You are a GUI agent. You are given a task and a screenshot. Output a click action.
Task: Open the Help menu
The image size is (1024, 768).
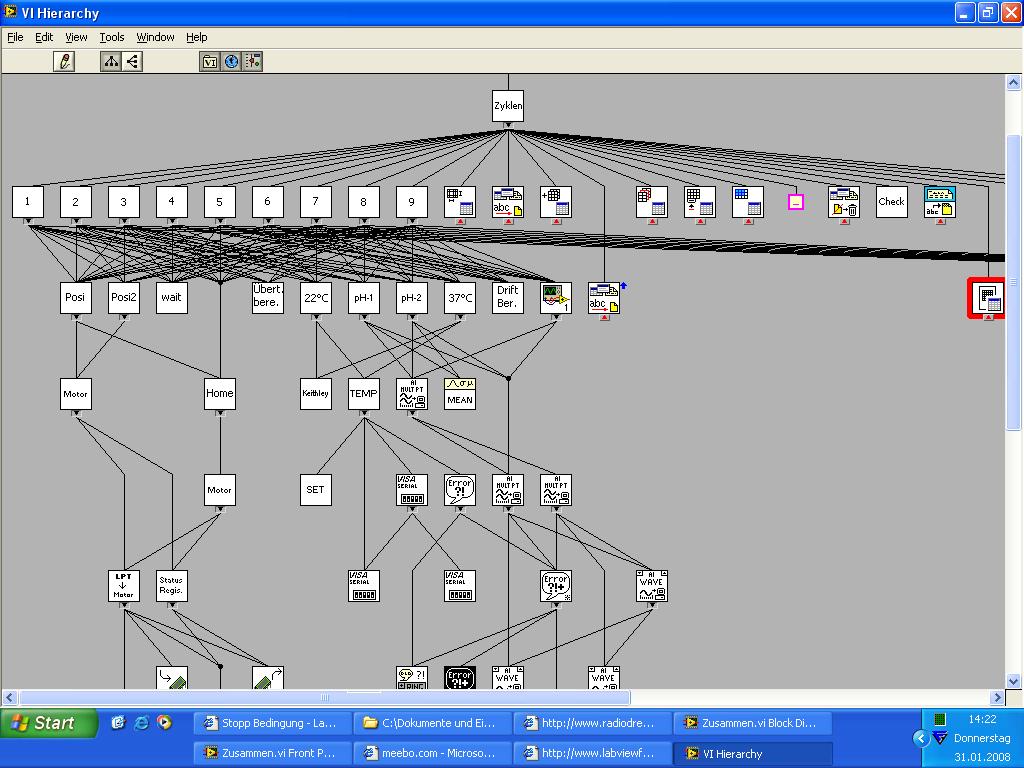tap(197, 37)
